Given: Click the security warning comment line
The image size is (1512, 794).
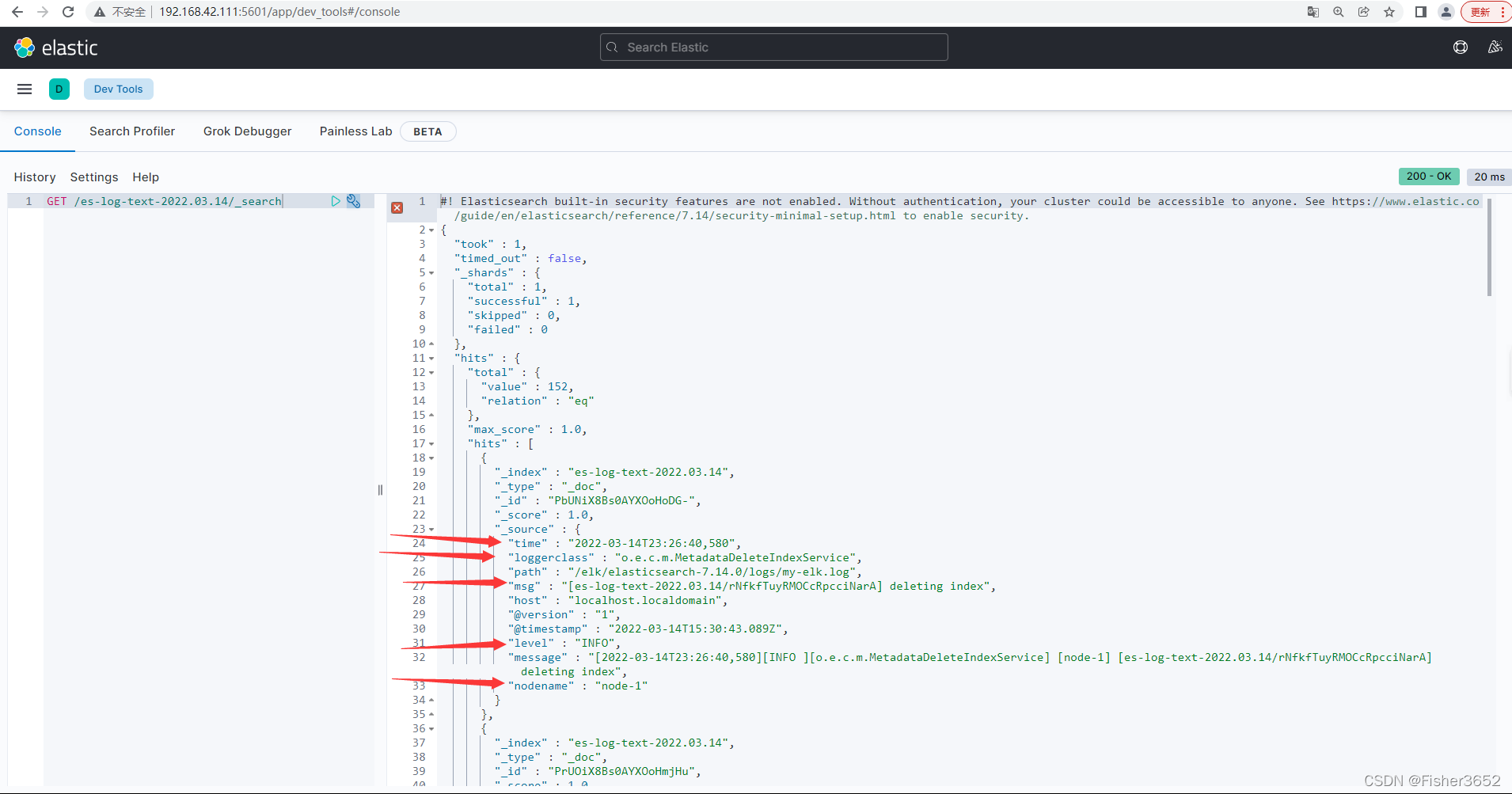Looking at the screenshot, I should point(959,208).
